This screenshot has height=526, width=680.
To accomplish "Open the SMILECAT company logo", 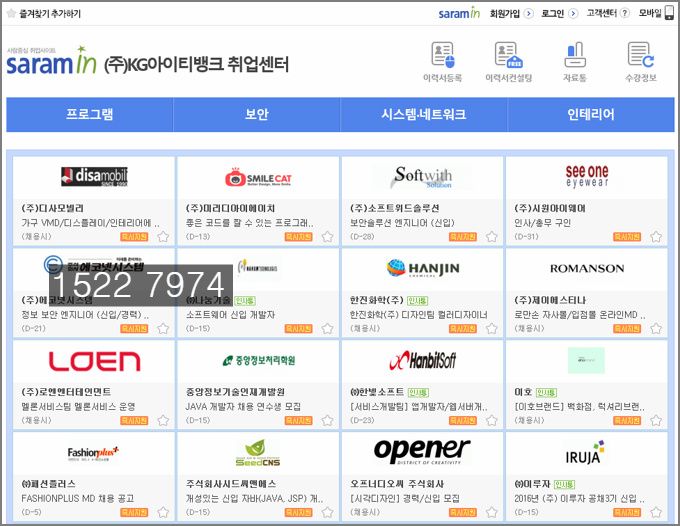I will click(x=258, y=177).
